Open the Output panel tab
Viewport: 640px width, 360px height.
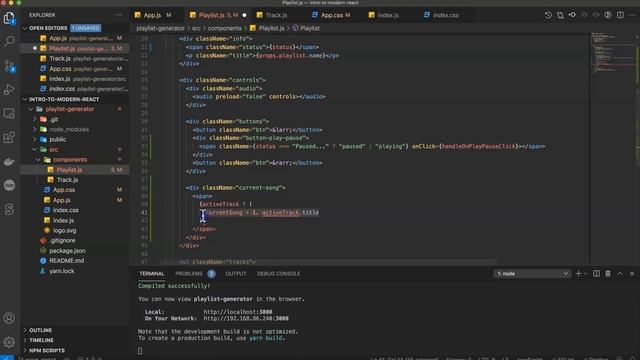tap(236, 273)
